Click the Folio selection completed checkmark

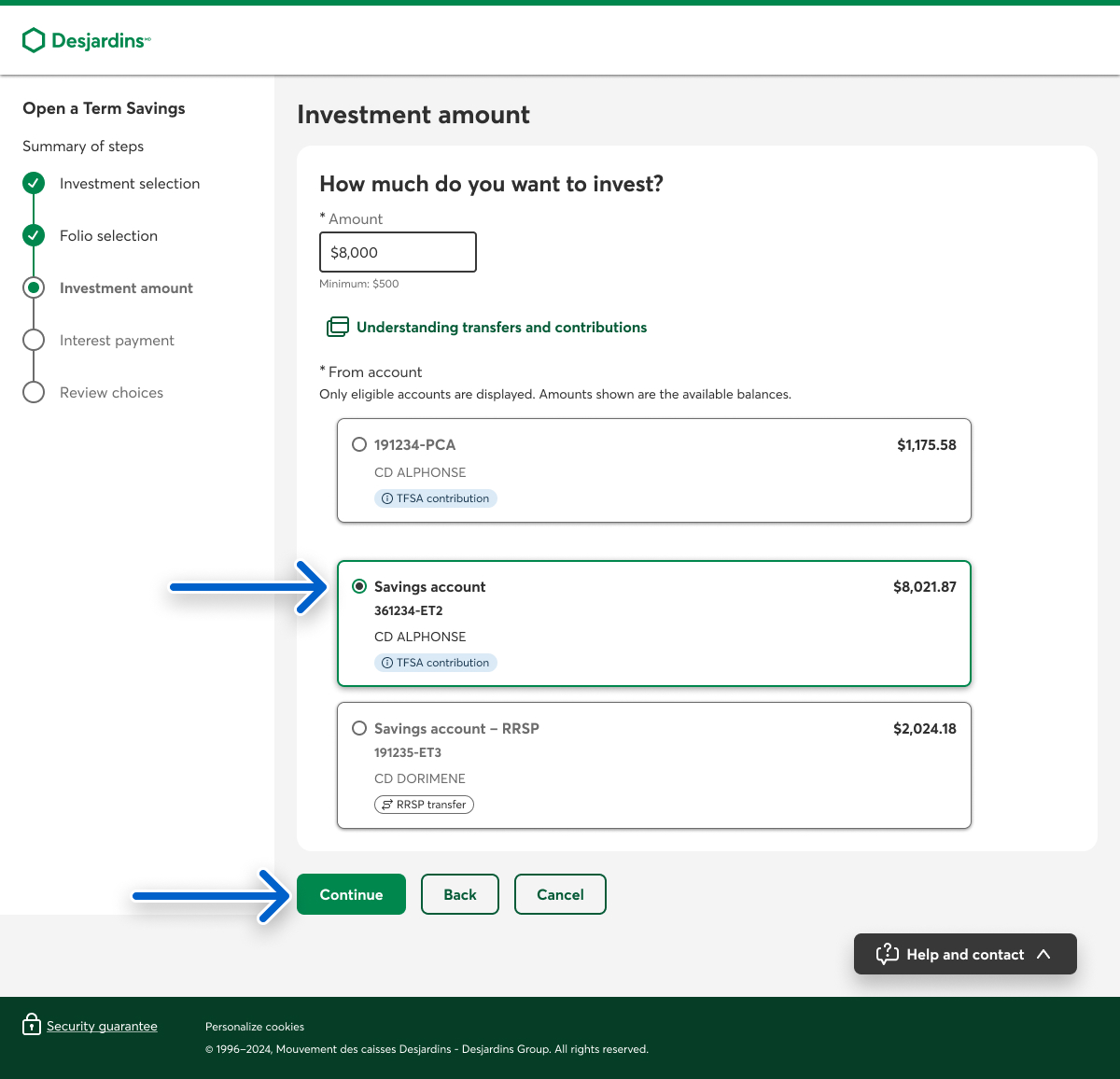(x=34, y=235)
